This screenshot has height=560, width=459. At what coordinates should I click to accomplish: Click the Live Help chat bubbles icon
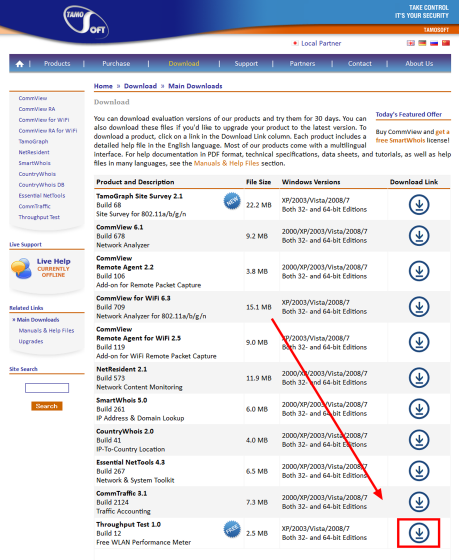[x=21, y=269]
